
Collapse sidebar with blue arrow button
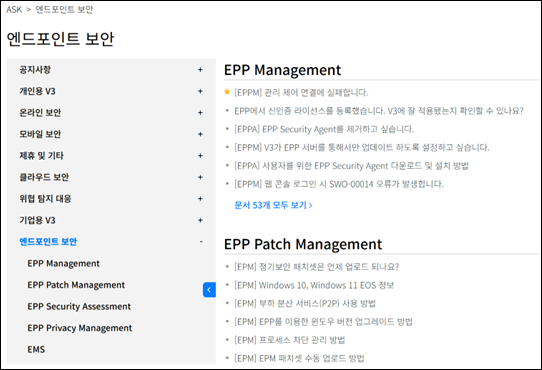click(209, 290)
